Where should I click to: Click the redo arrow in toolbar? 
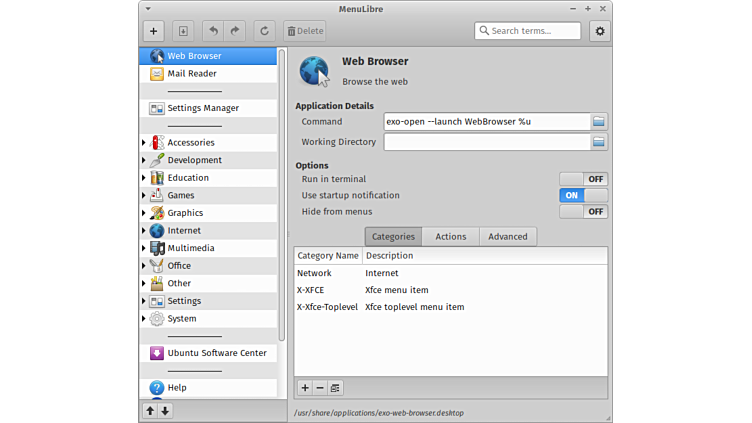pyautogui.click(x=236, y=31)
